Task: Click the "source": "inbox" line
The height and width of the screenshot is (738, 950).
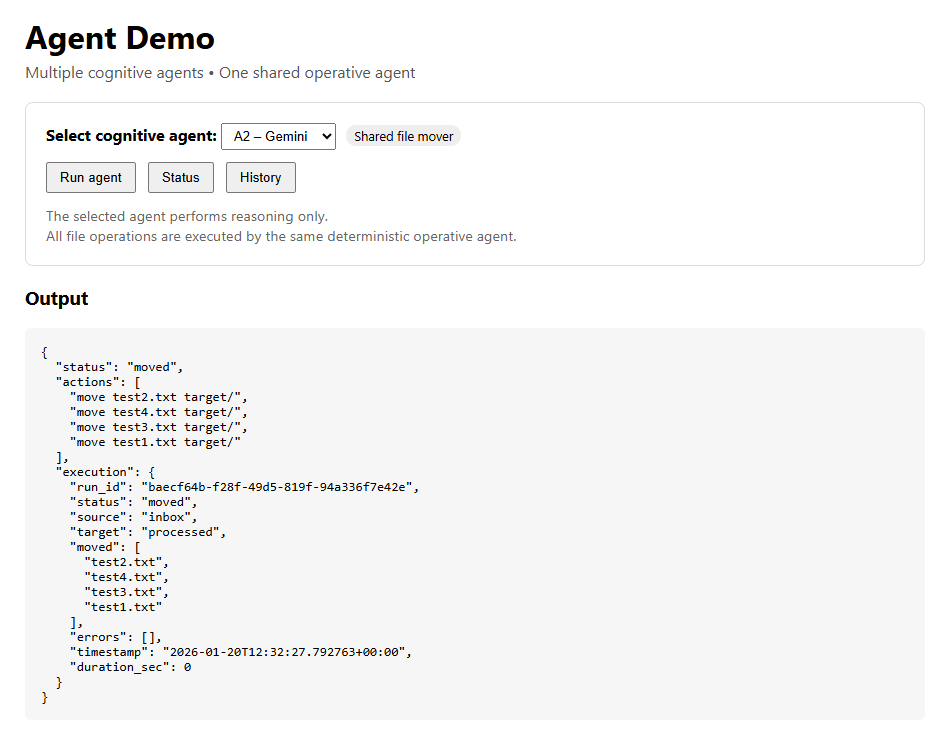Action: [133, 517]
